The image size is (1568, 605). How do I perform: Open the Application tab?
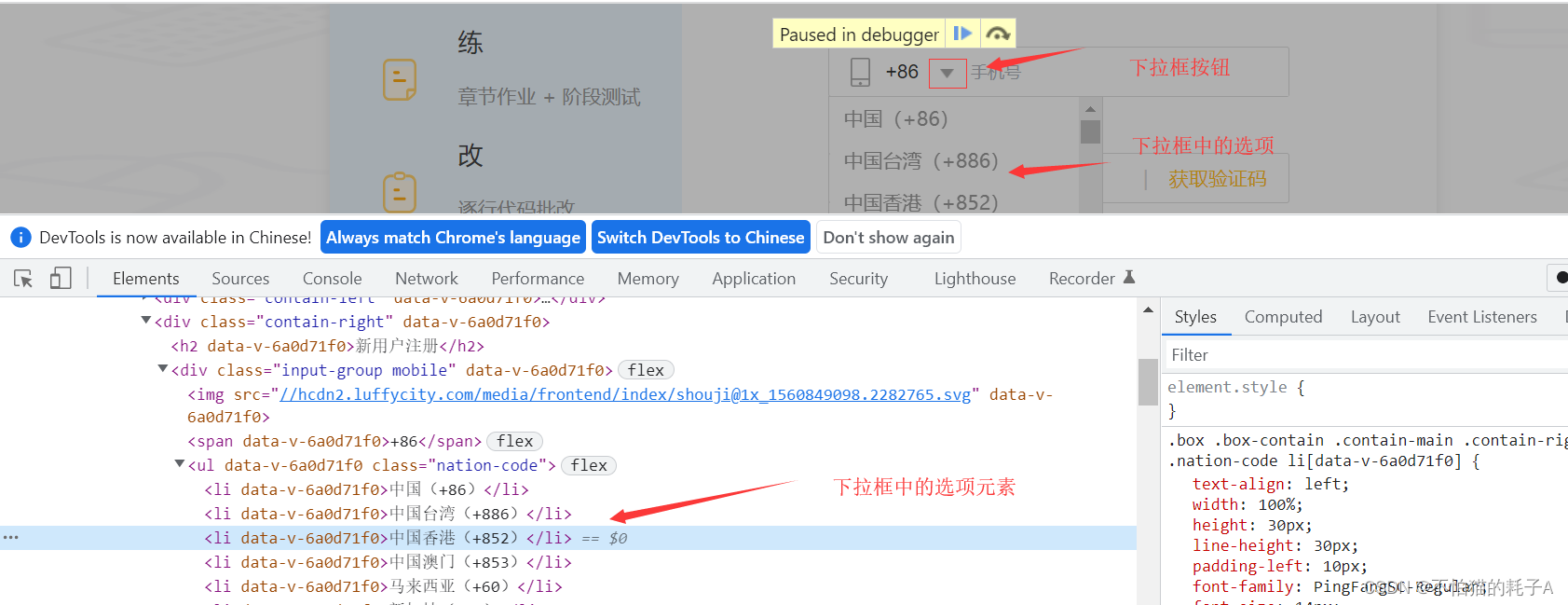[754, 278]
